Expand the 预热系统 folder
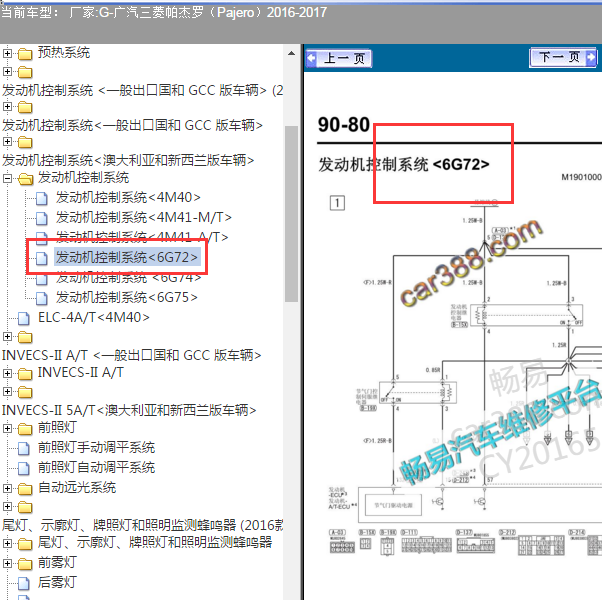This screenshot has height=600, width=602. tap(7, 53)
